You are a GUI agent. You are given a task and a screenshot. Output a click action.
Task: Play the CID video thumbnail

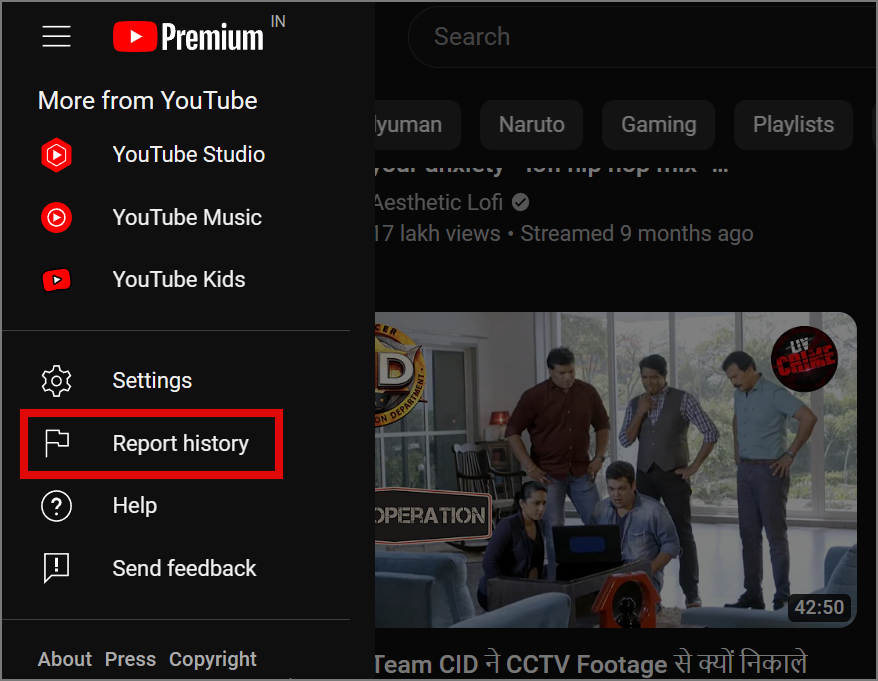point(615,469)
